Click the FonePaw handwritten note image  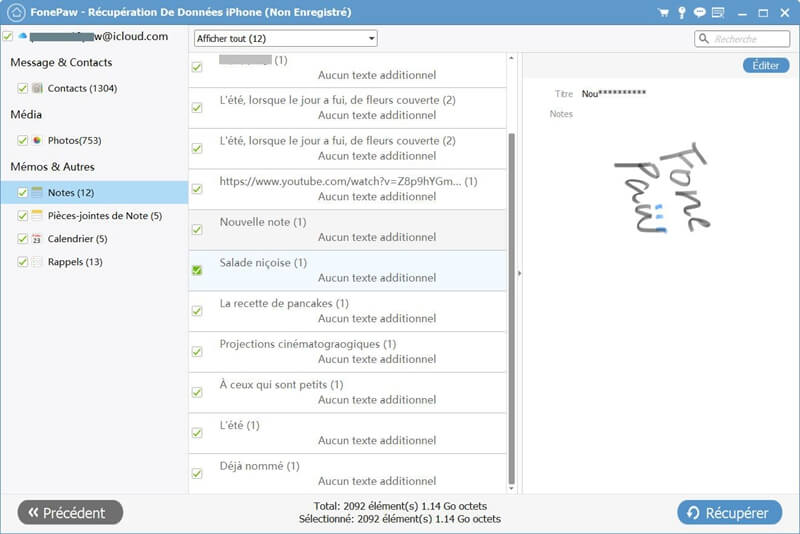[x=661, y=189]
